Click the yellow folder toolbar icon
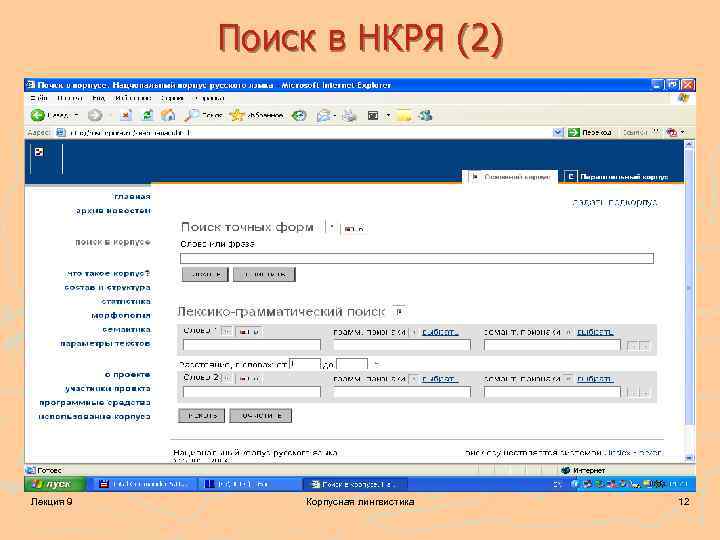 tap(404, 116)
